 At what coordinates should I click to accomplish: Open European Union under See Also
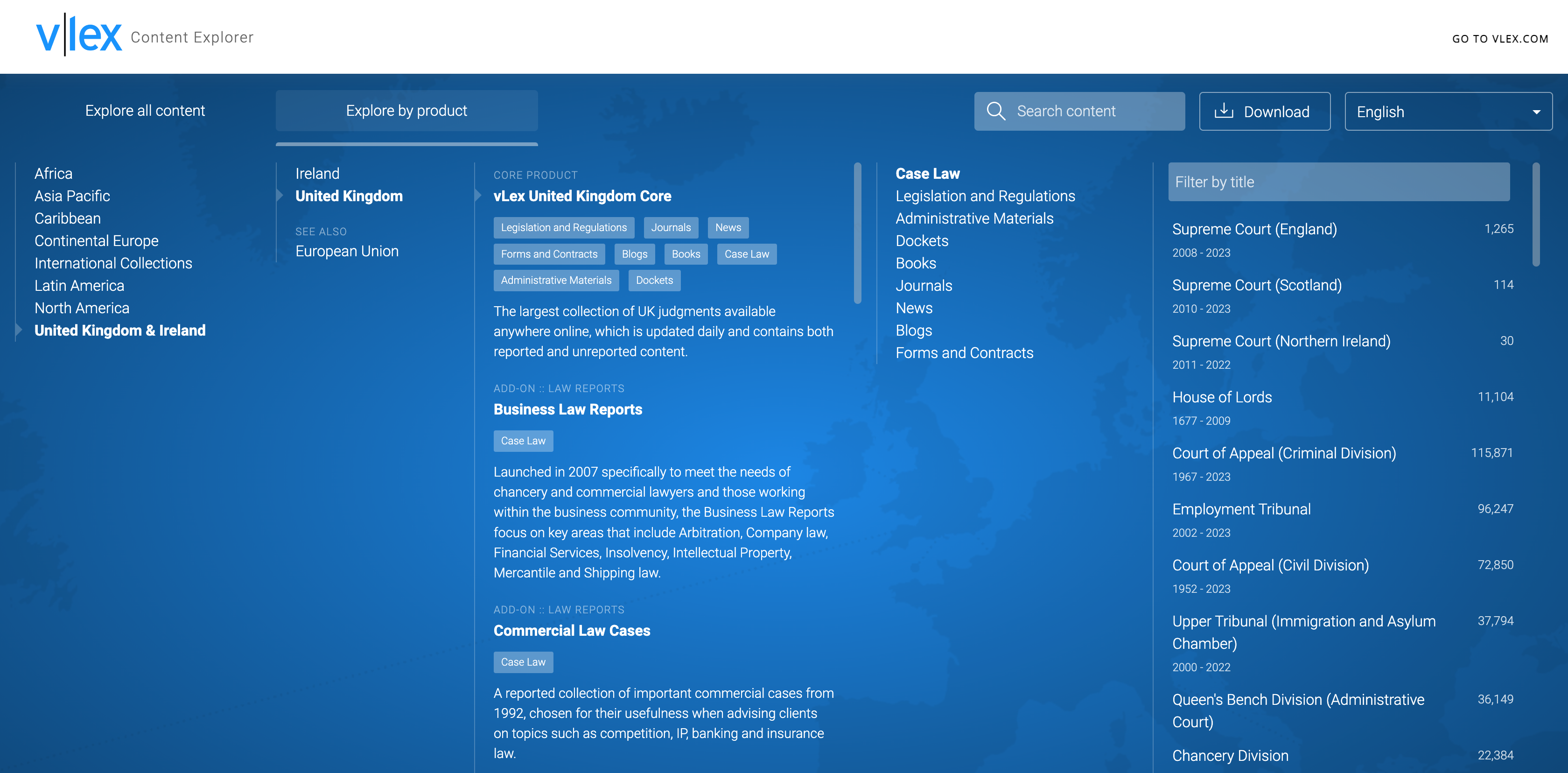click(347, 251)
